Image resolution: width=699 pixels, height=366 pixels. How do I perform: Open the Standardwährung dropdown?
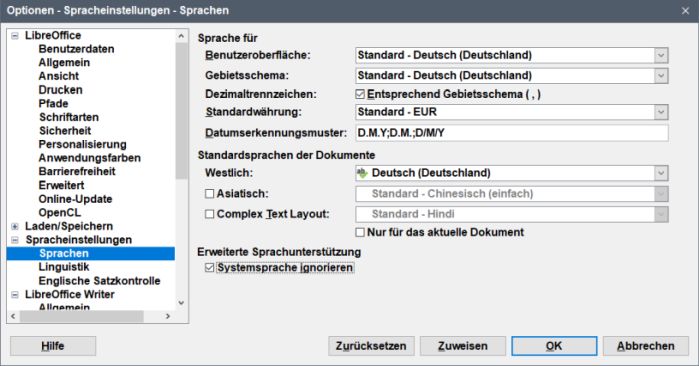pyautogui.click(x=661, y=112)
